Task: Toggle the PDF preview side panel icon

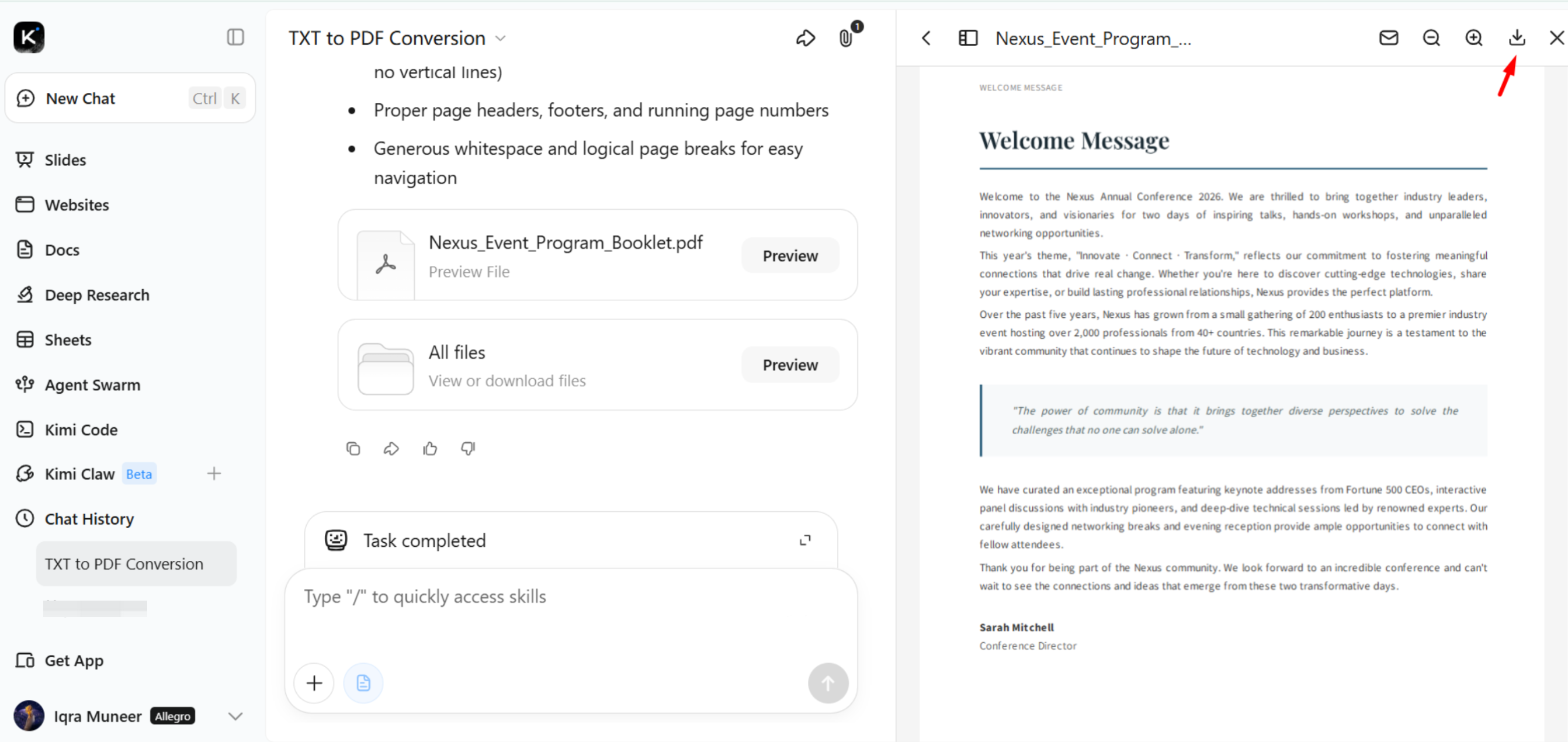Action: pyautogui.click(x=968, y=39)
